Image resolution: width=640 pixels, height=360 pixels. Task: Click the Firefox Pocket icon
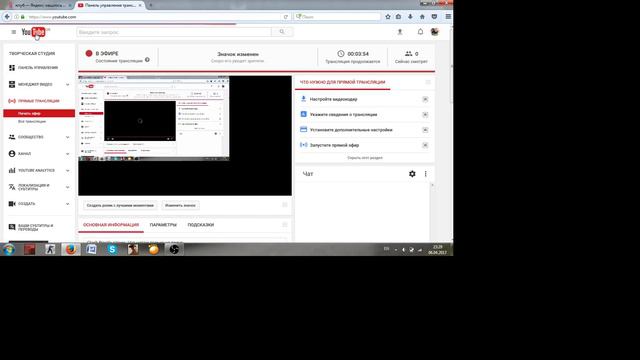[434, 17]
